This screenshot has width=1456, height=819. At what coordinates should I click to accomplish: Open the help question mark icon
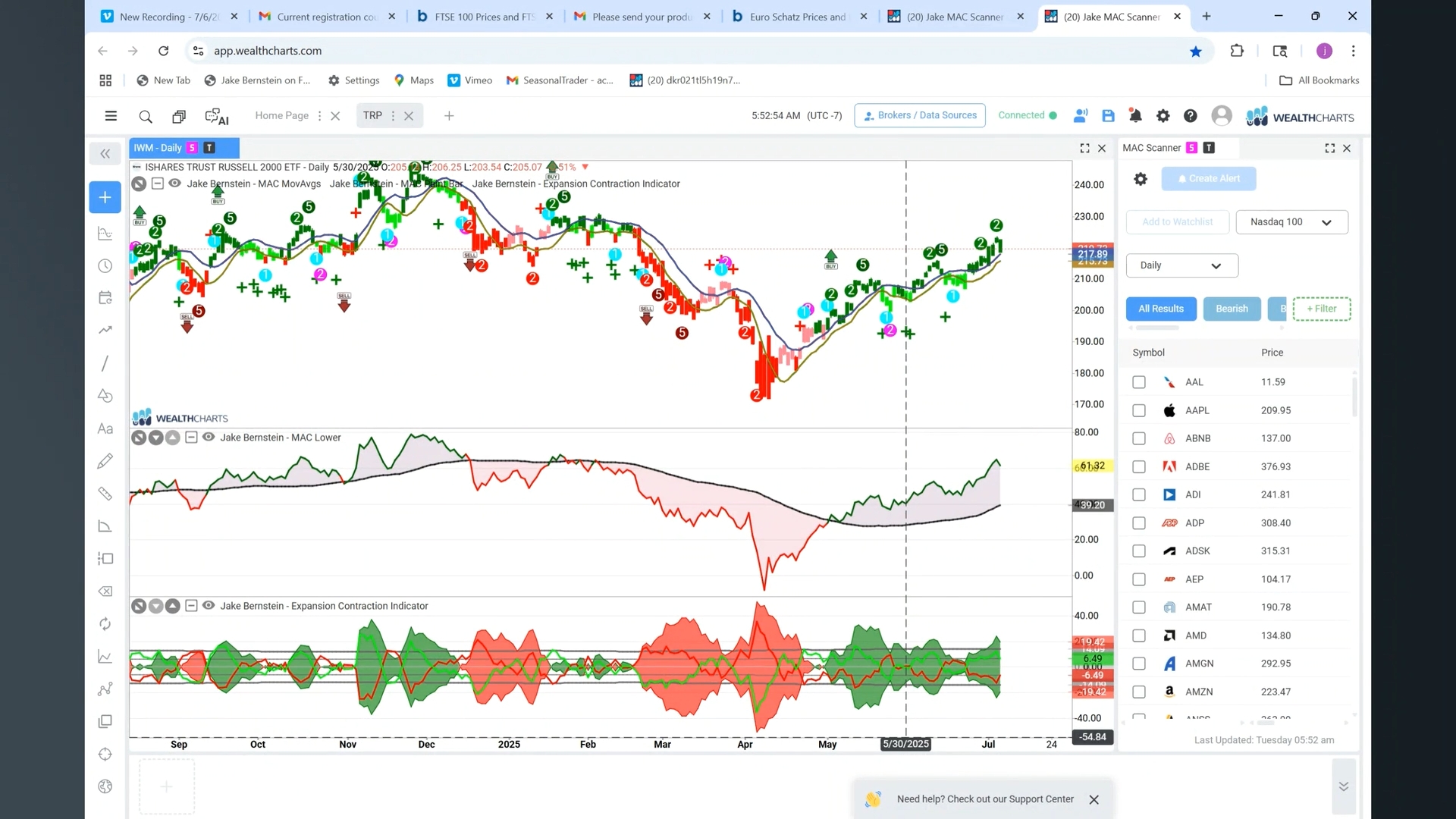pyautogui.click(x=1191, y=116)
